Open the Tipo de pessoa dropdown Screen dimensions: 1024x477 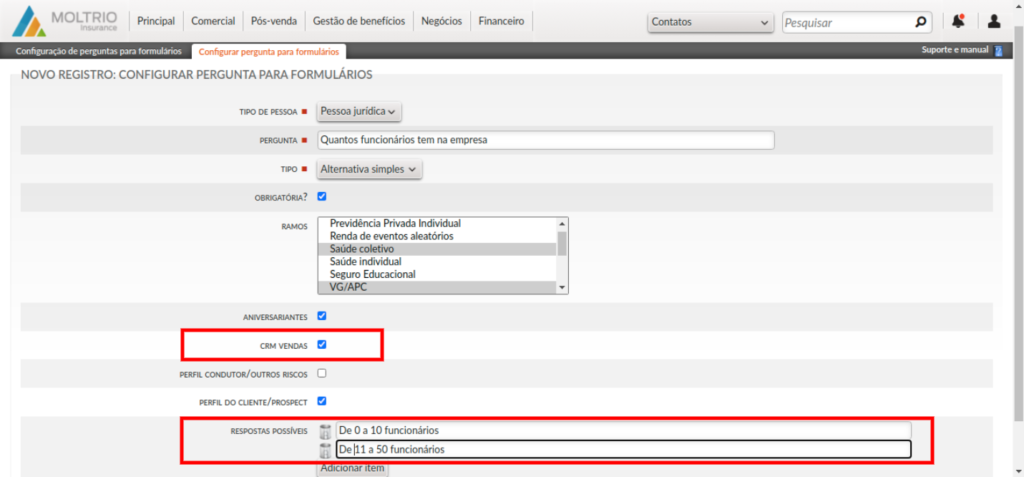[359, 112]
